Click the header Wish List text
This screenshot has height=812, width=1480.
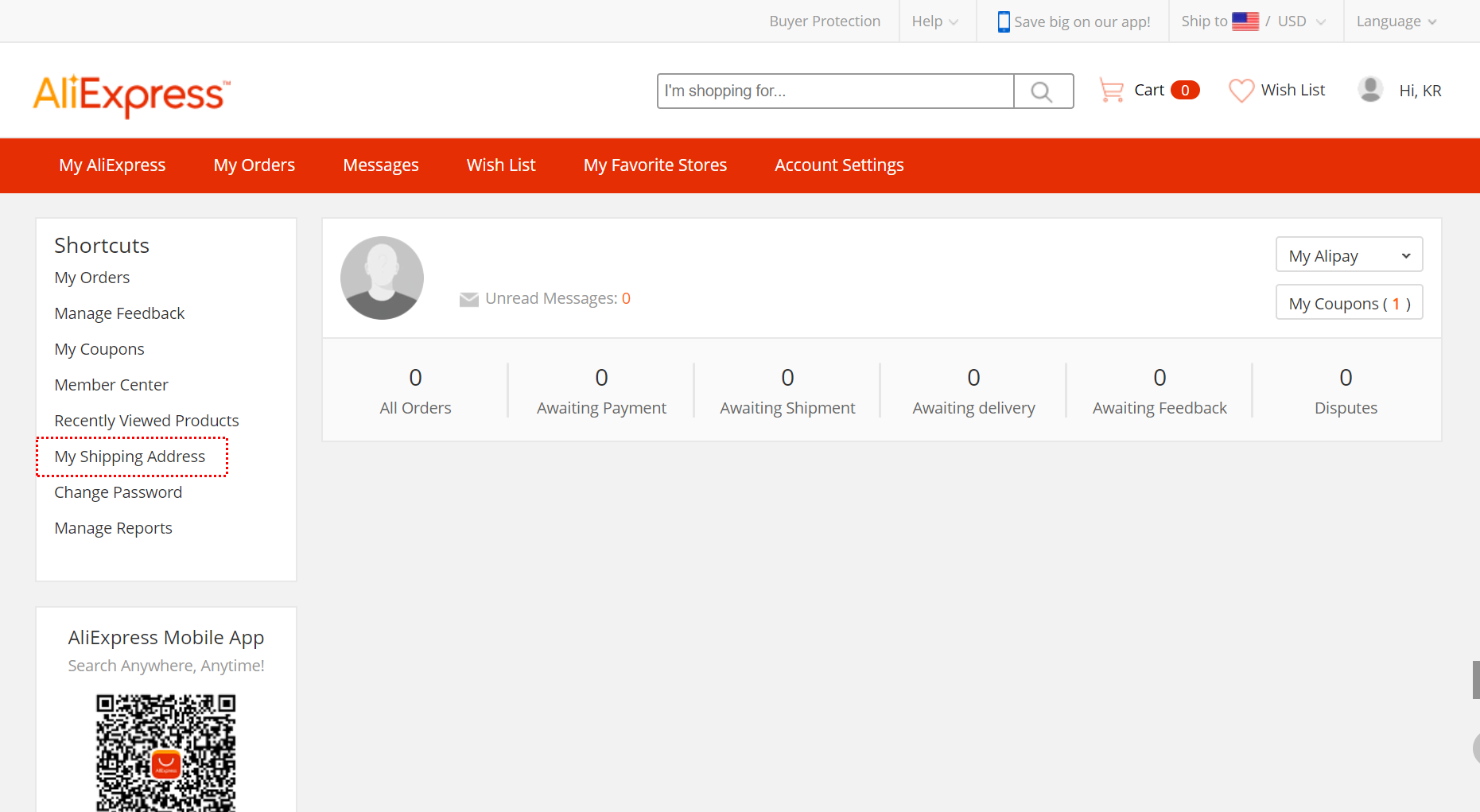(1293, 90)
